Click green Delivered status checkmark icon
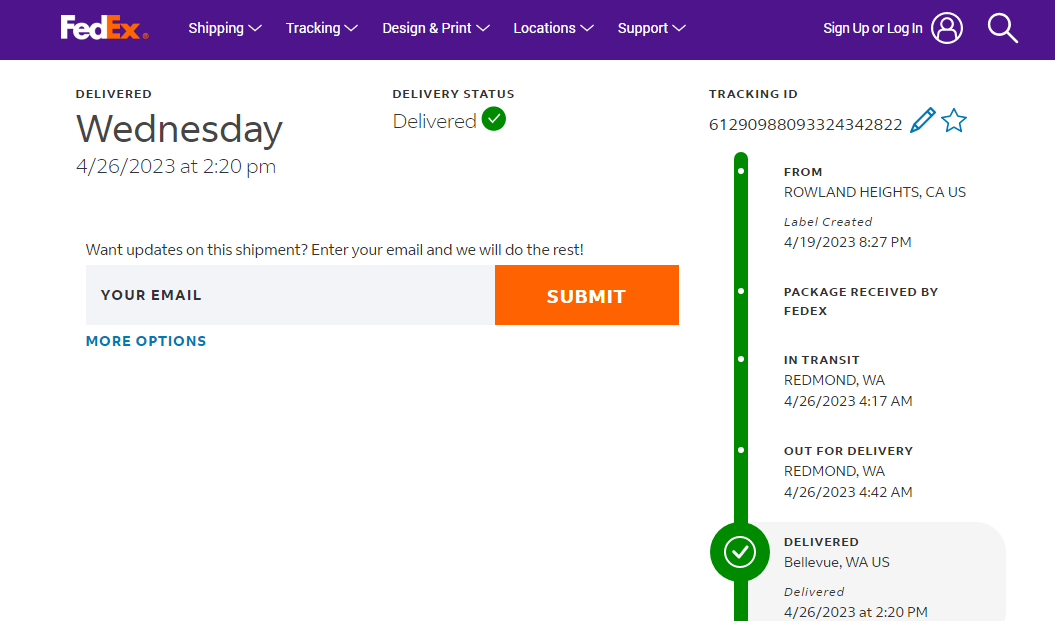This screenshot has height=621, width=1055. point(494,119)
